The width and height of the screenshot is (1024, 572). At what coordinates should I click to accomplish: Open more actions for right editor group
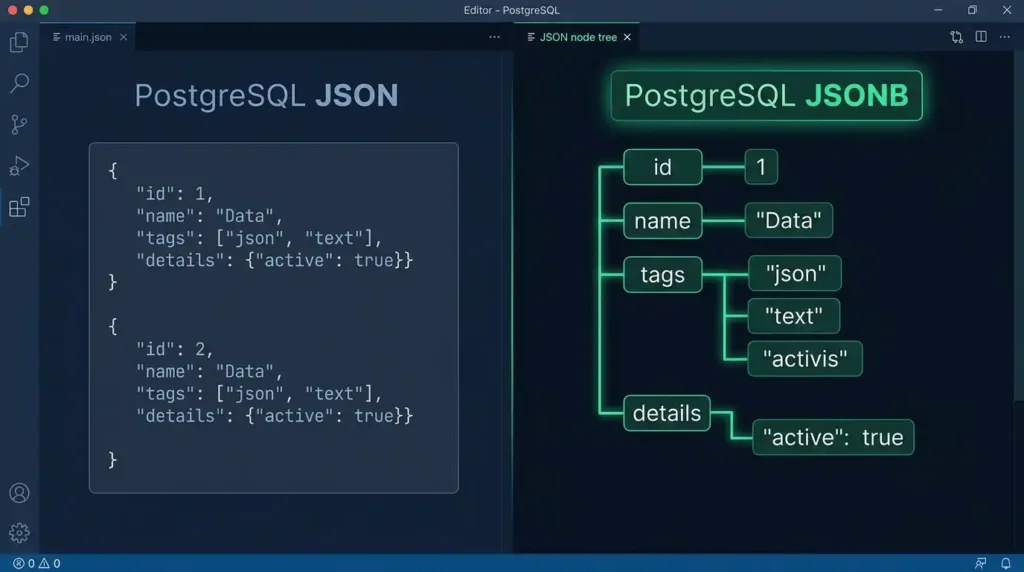coord(1004,37)
